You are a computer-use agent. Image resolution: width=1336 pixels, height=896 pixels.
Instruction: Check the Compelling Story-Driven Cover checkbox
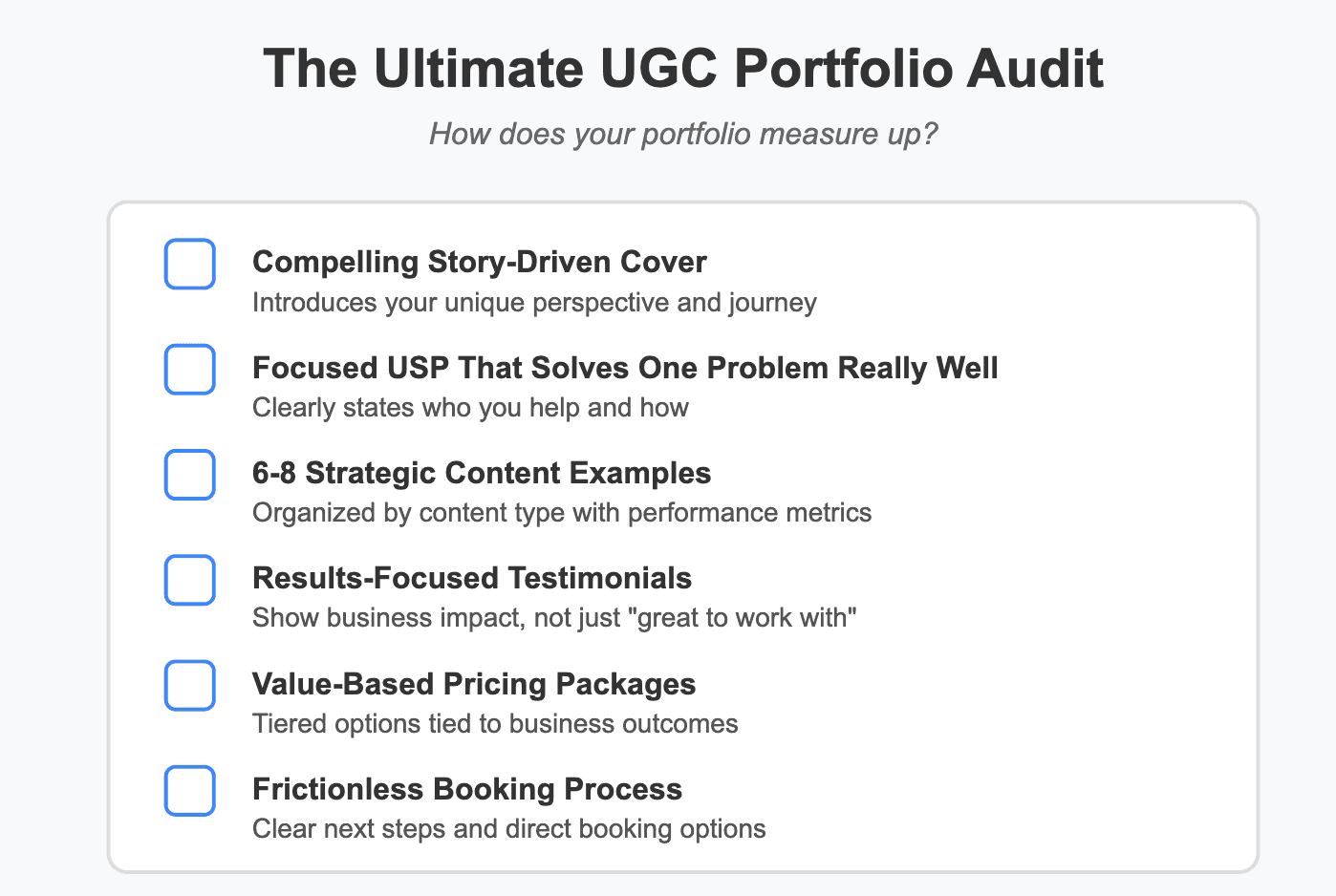click(x=189, y=264)
